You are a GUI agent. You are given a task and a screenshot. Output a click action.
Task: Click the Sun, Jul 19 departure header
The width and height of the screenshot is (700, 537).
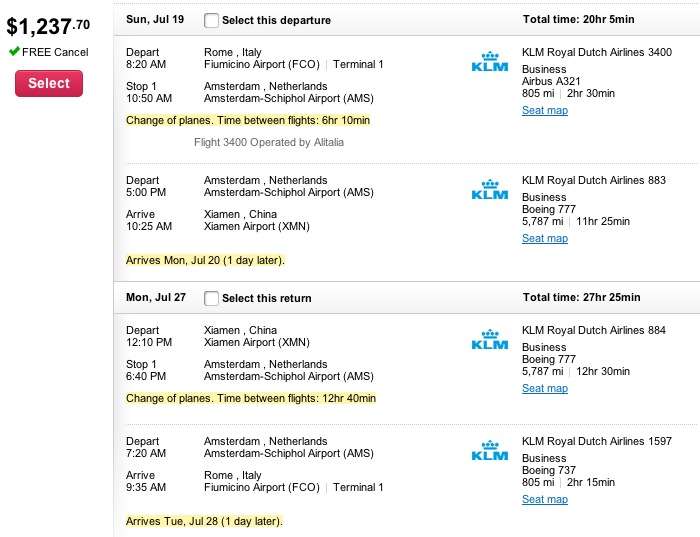155,19
